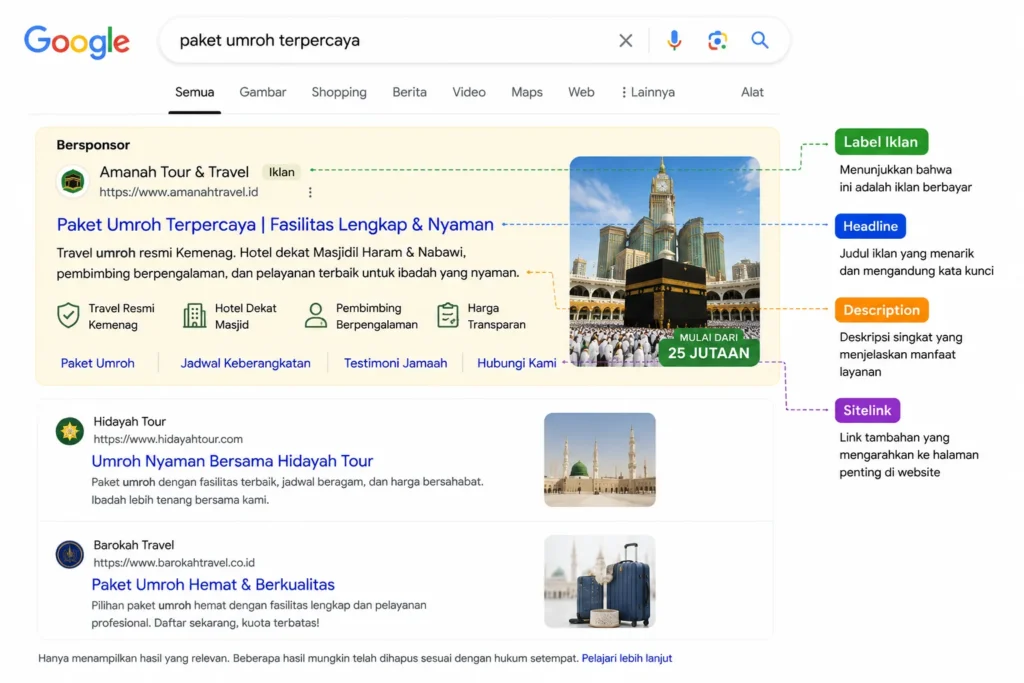1024x683 pixels.
Task: Go to the Berita tab
Action: (x=409, y=92)
